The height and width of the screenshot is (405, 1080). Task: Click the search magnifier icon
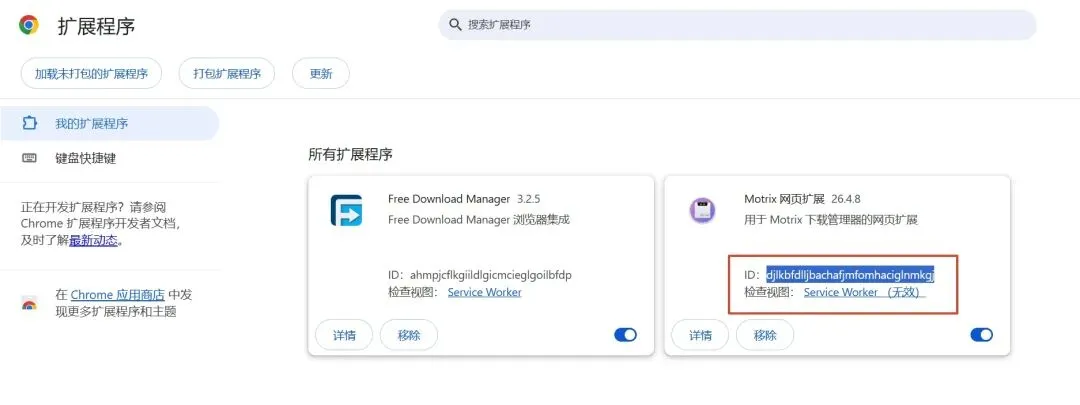455,25
